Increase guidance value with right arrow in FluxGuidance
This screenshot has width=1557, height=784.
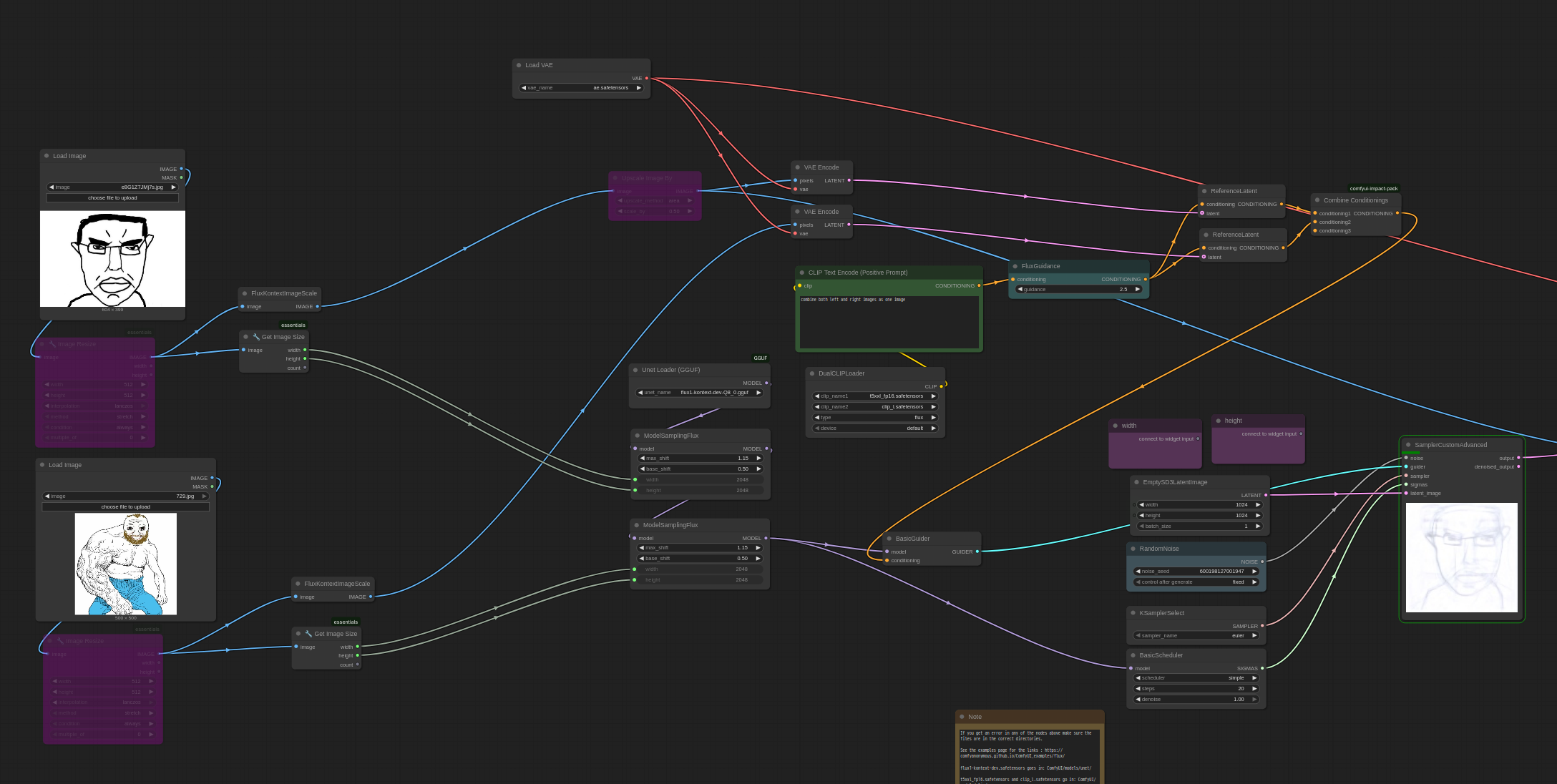point(1137,290)
